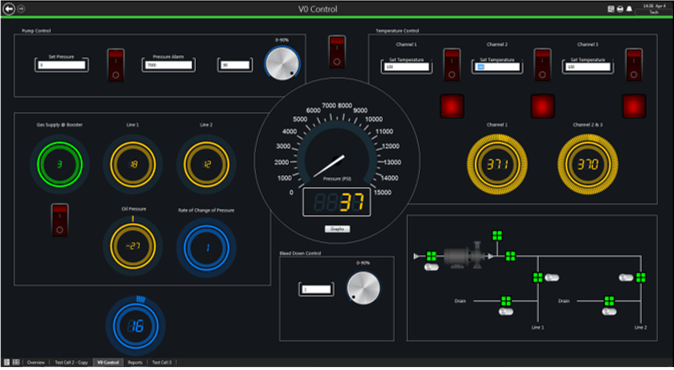
Task: Click the Tech user button in top right
Action: pos(654,12)
